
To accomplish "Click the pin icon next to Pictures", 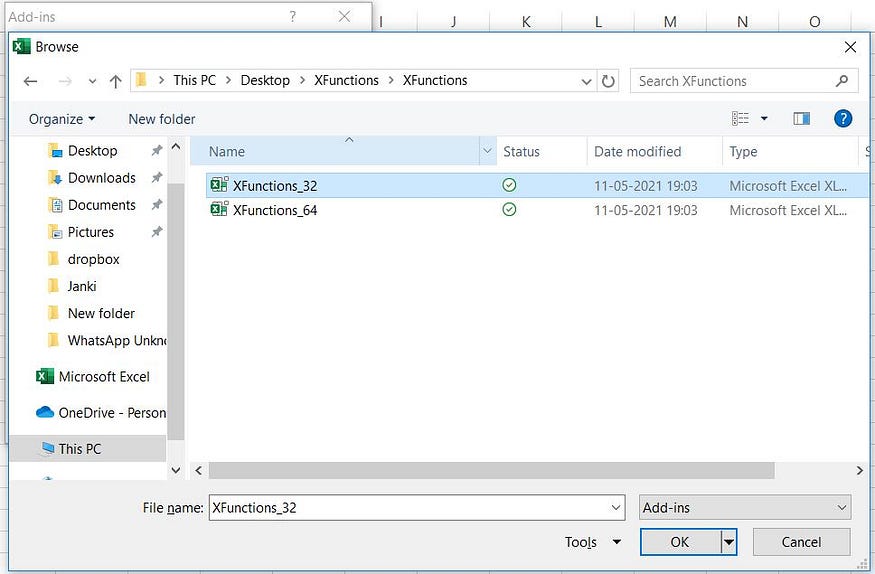I will pyautogui.click(x=157, y=232).
